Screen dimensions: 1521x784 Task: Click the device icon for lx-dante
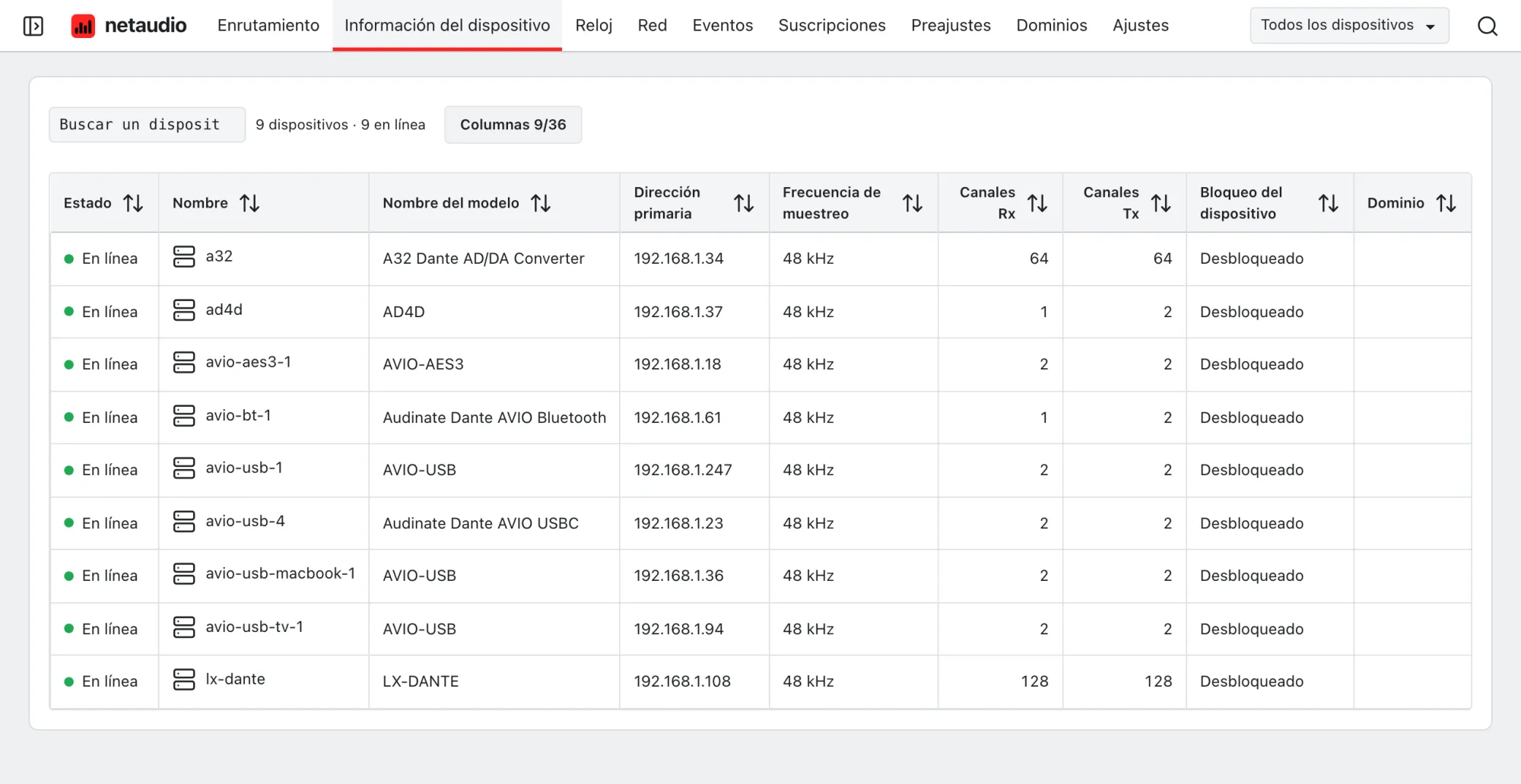(x=184, y=680)
